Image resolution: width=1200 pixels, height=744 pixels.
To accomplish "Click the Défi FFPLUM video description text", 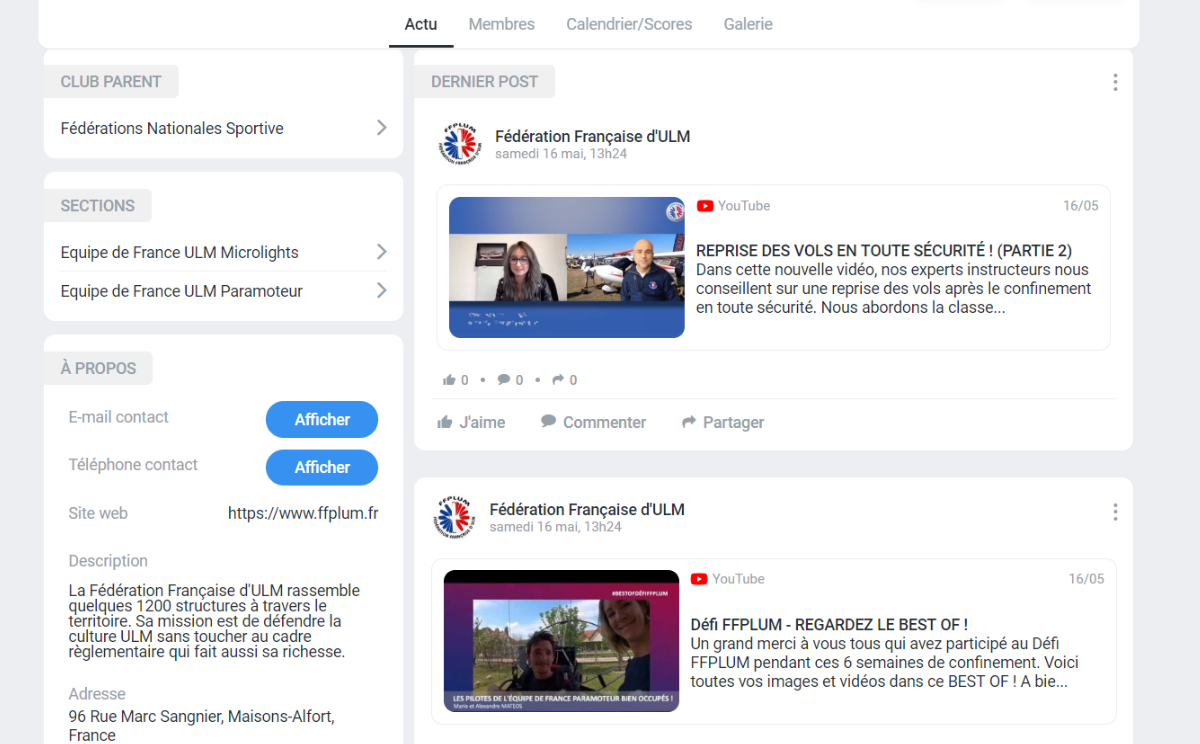I will [885, 662].
